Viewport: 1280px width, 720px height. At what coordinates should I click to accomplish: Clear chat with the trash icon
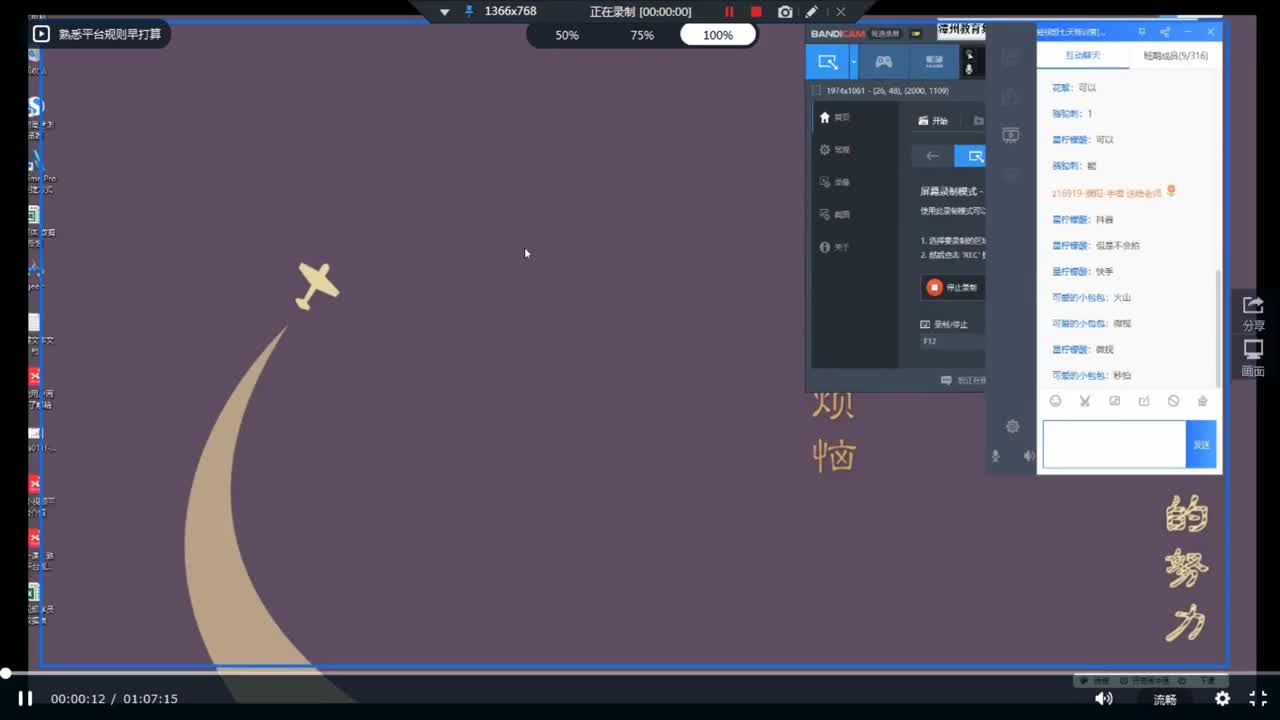1203,401
